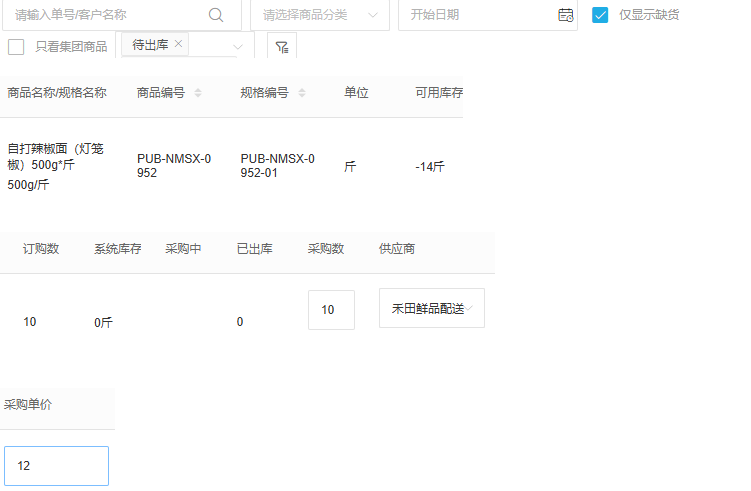Click 已出库 column header
Viewport: 751px width, 491px height.
[255, 249]
